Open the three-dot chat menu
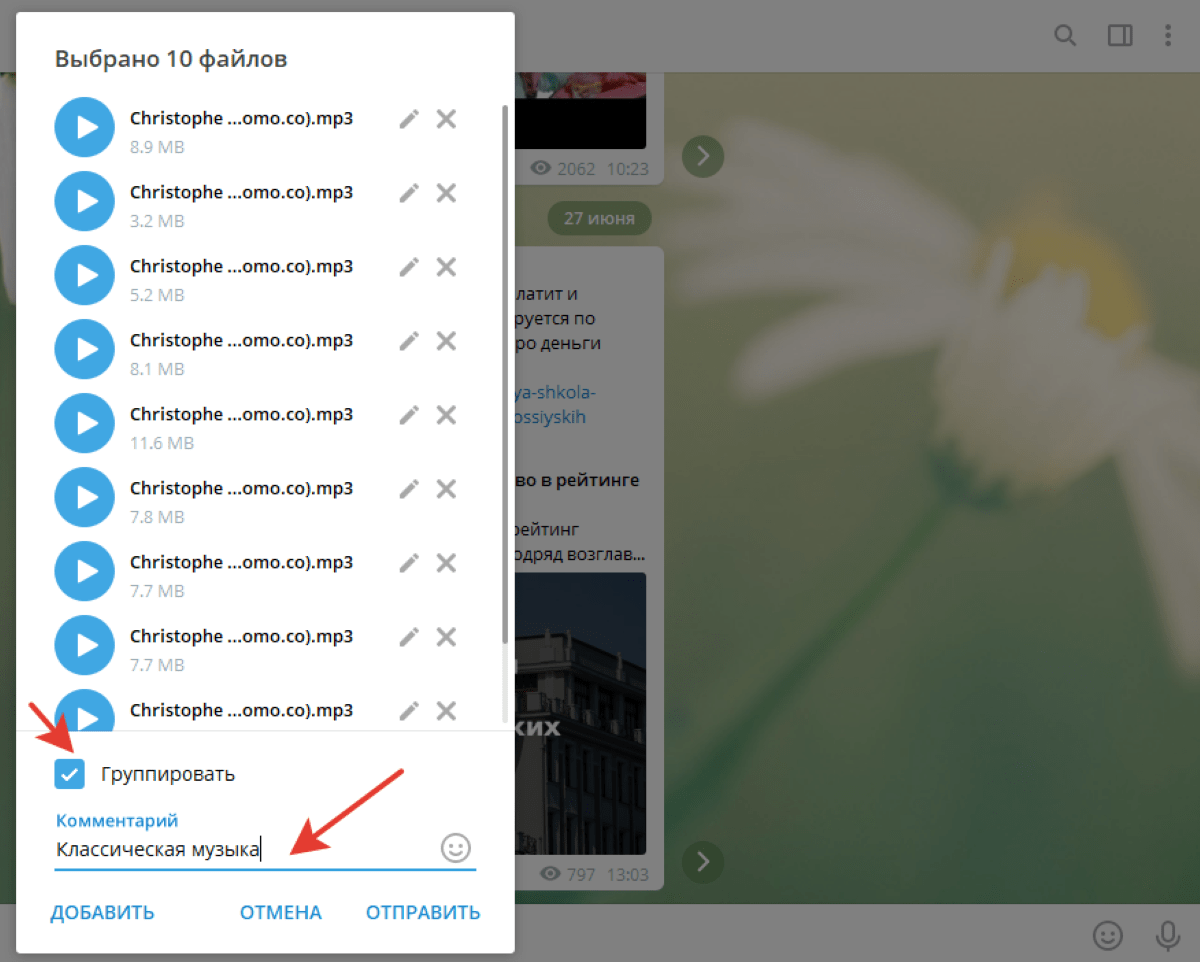Screen dimensions: 1200x962 coord(1168,36)
